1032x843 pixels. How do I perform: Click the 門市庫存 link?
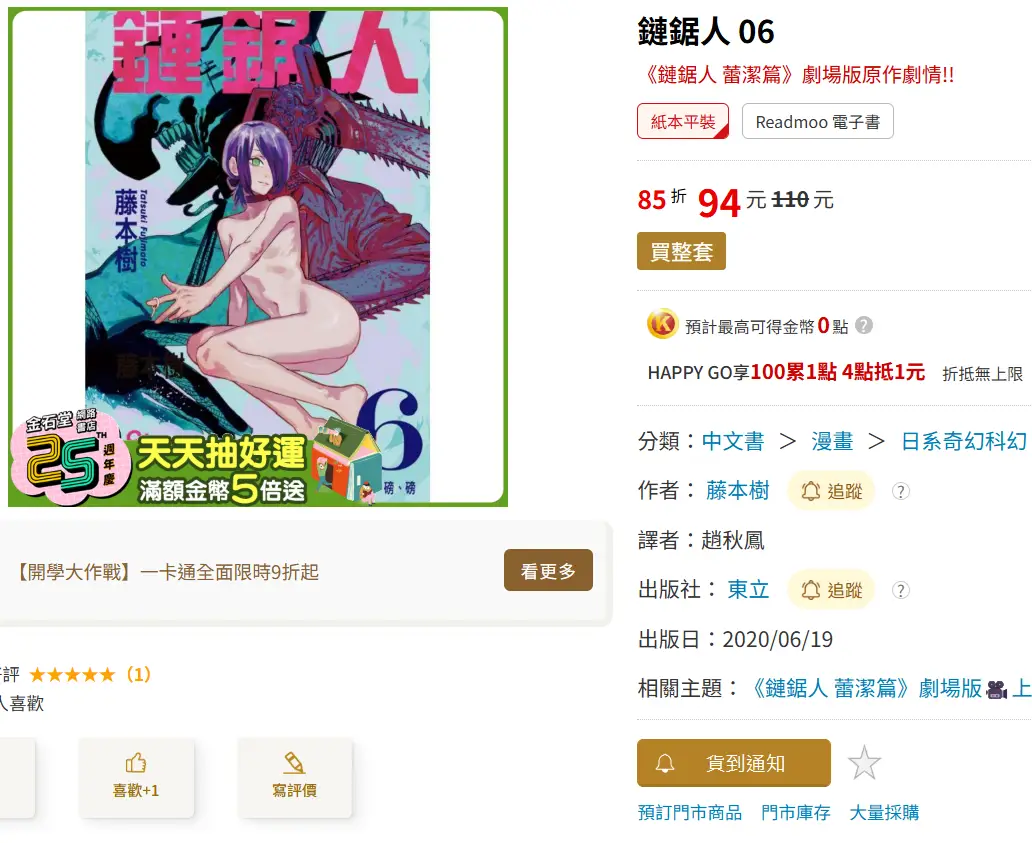point(796,813)
